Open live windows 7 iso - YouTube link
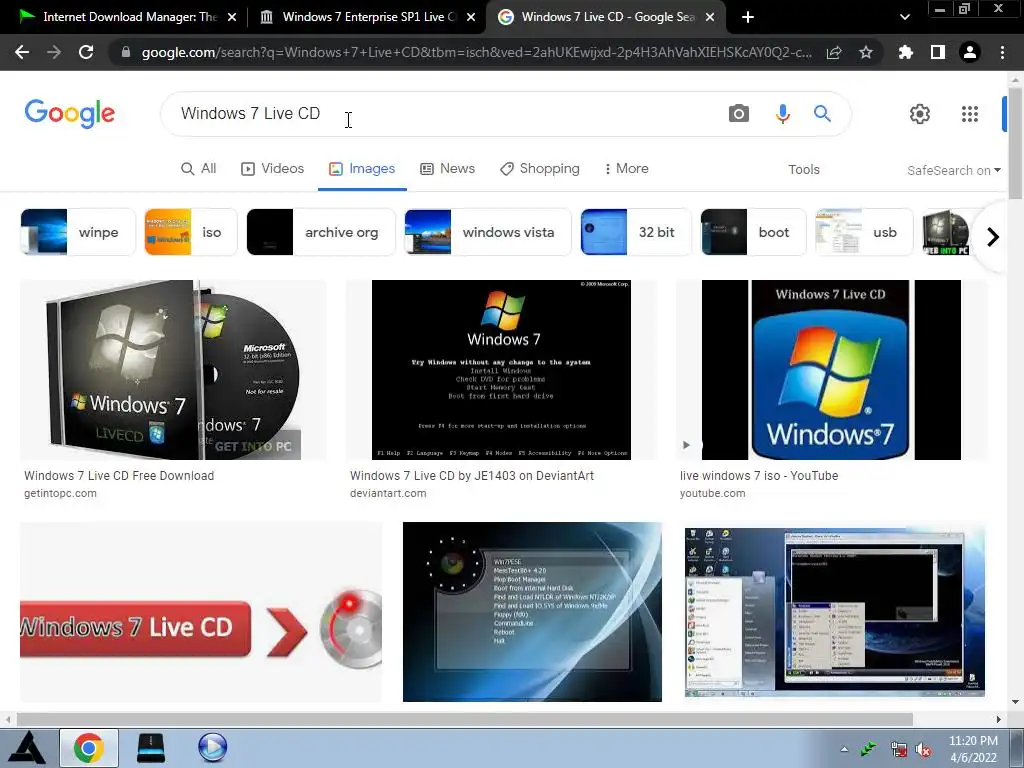Screen dimensions: 1024x768 tap(759, 476)
